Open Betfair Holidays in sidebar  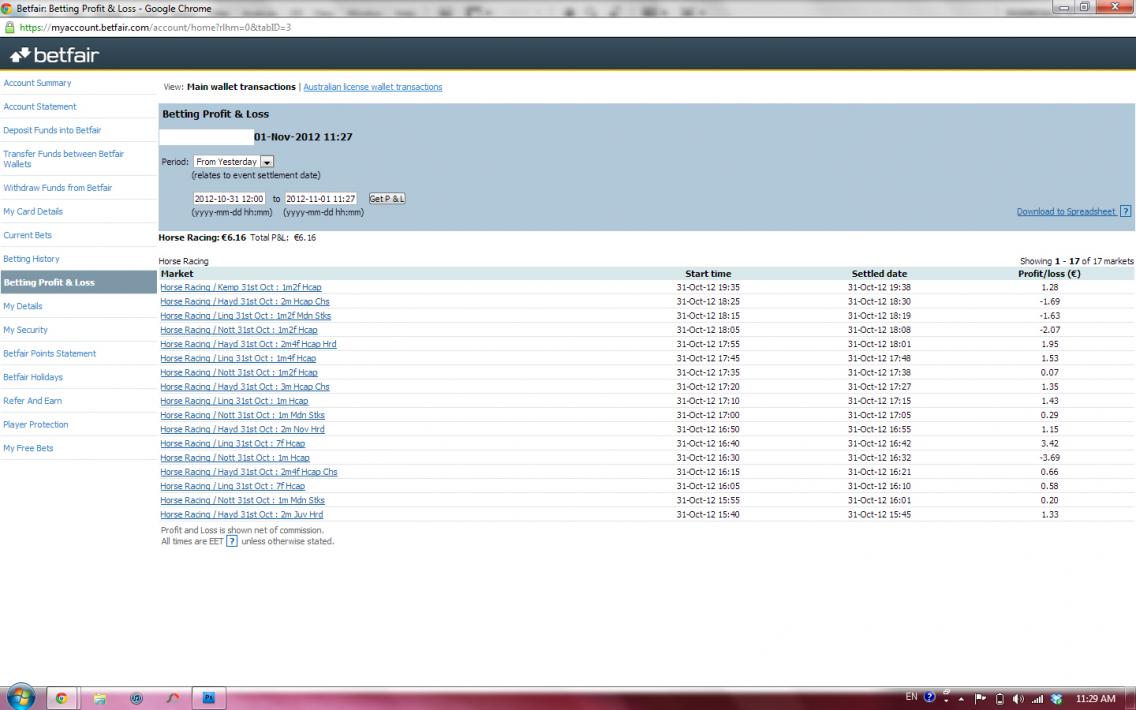tap(33, 377)
